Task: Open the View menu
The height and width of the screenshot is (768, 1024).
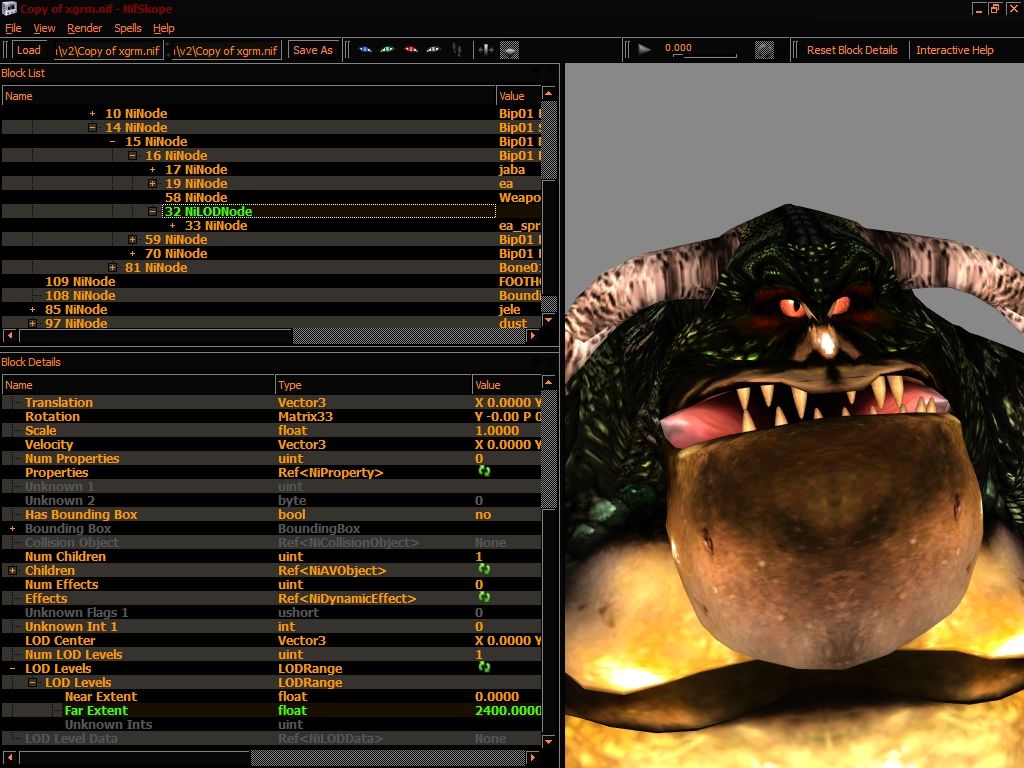Action: 44,28
